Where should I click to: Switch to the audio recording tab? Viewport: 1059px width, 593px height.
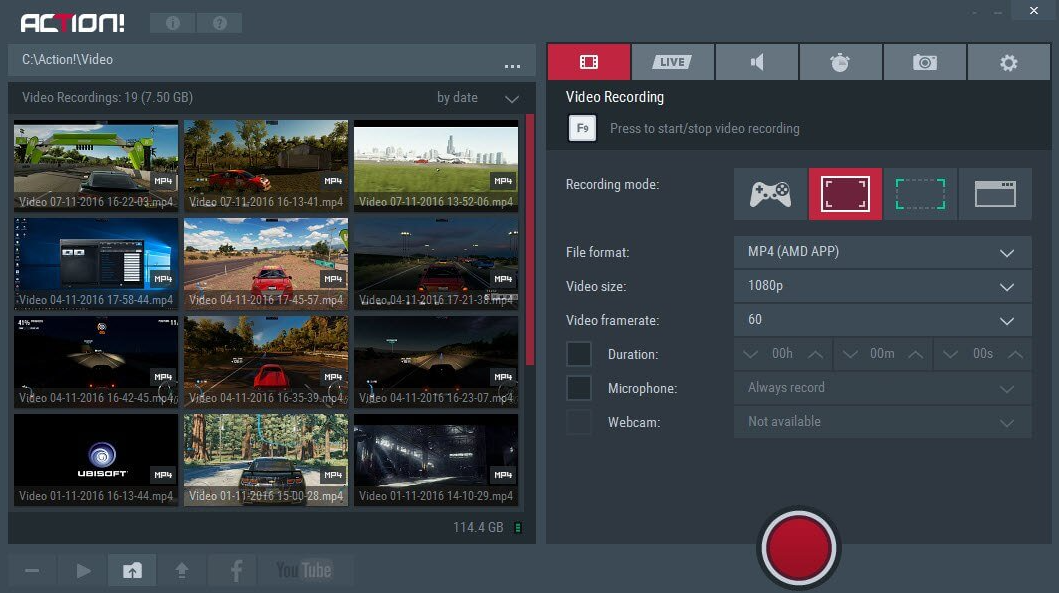coord(757,62)
